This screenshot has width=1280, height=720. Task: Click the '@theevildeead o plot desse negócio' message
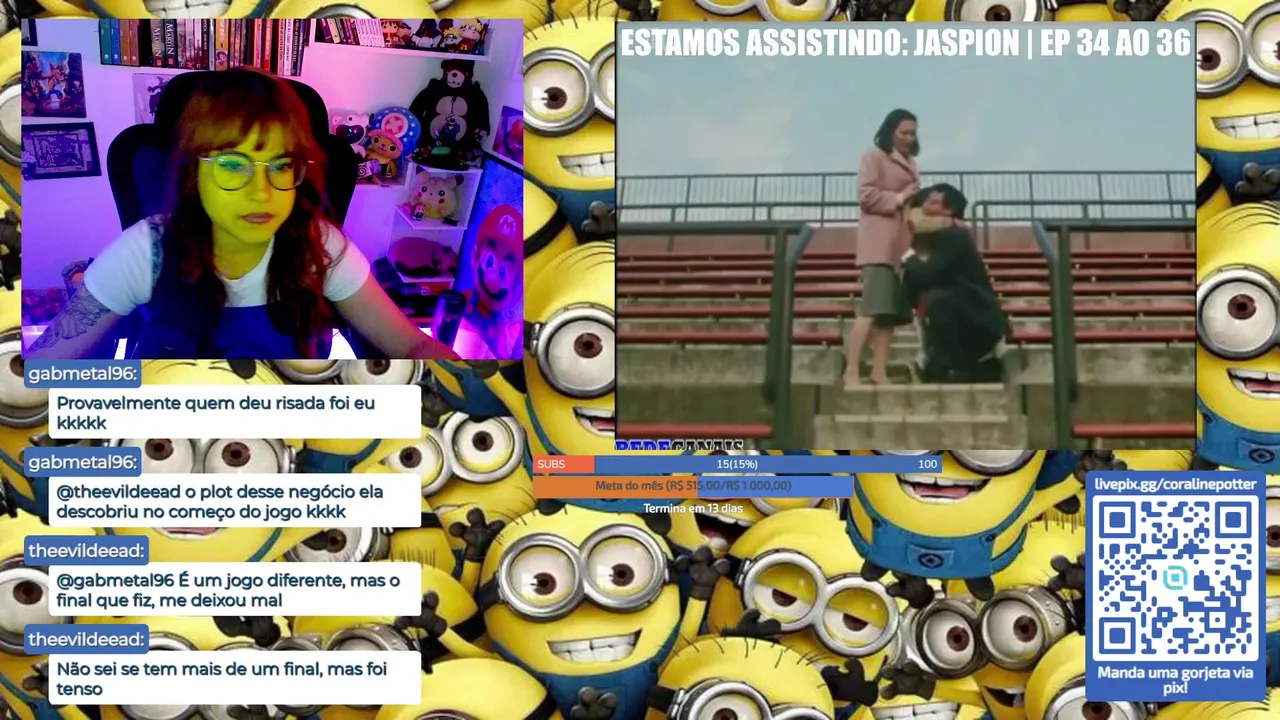[235, 501]
